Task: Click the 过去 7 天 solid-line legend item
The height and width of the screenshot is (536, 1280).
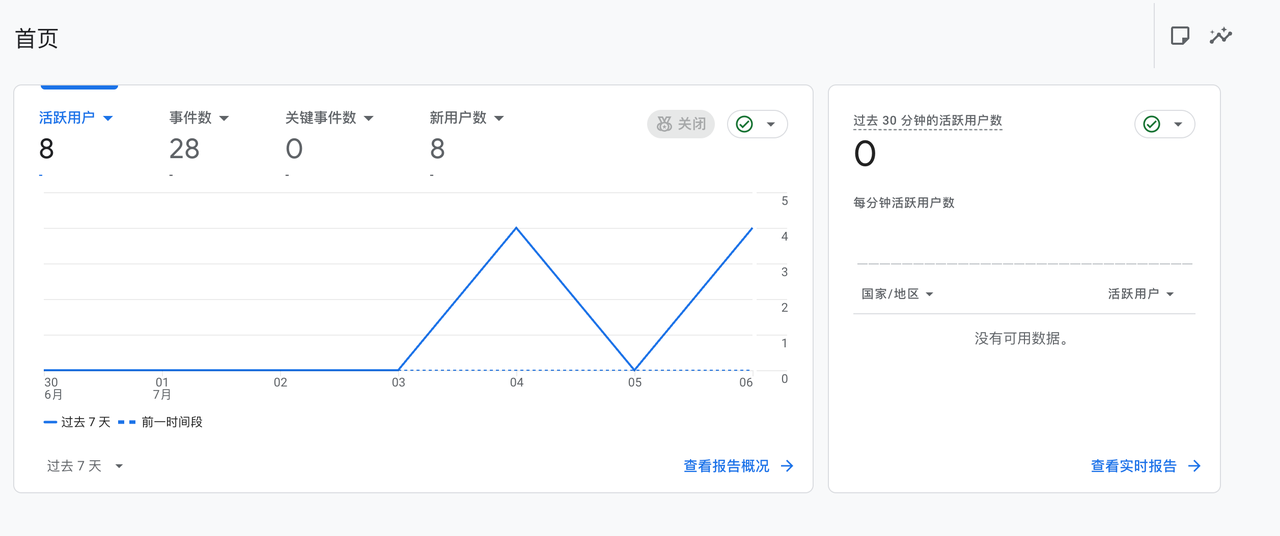Action: click(77, 422)
